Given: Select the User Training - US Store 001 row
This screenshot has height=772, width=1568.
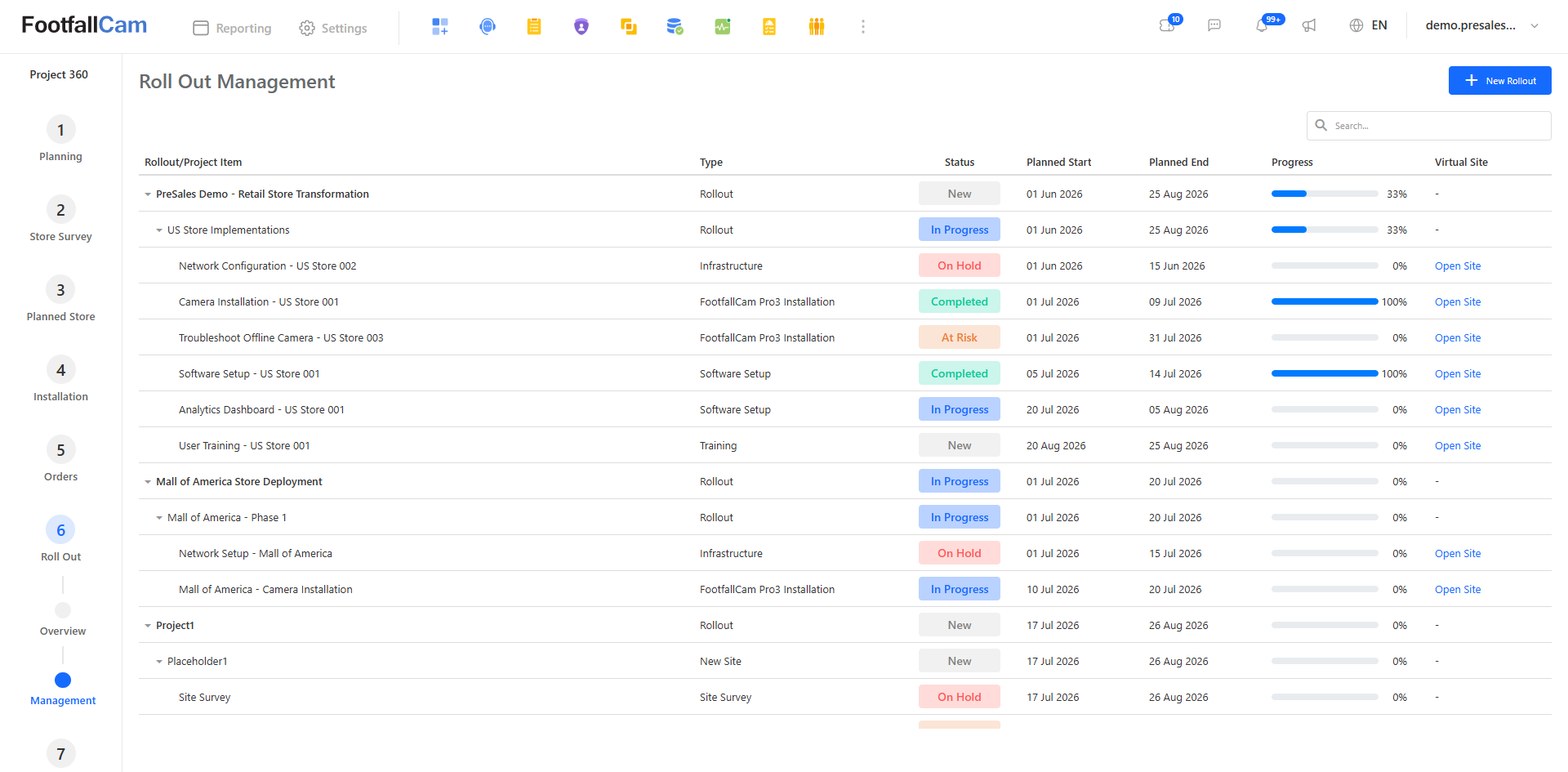Looking at the screenshot, I should coord(845,445).
